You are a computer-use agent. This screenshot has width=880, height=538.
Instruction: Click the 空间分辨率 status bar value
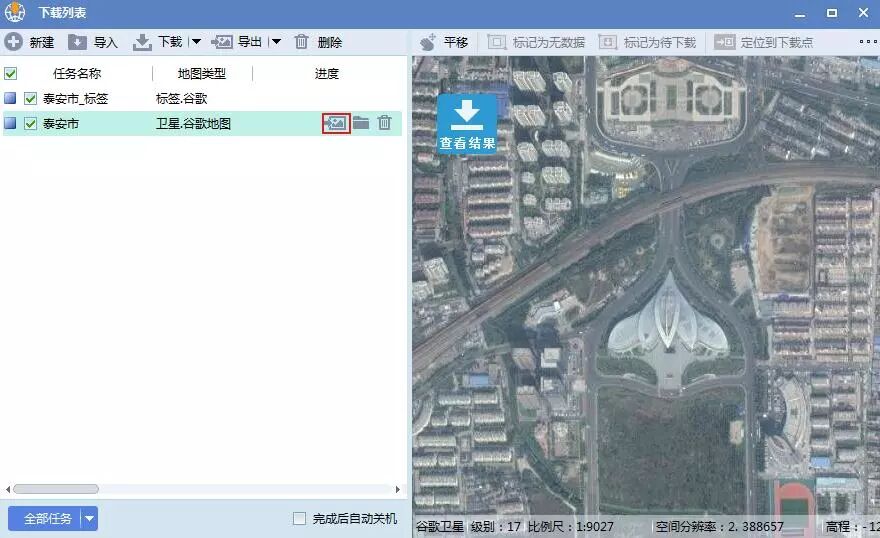[x=719, y=527]
